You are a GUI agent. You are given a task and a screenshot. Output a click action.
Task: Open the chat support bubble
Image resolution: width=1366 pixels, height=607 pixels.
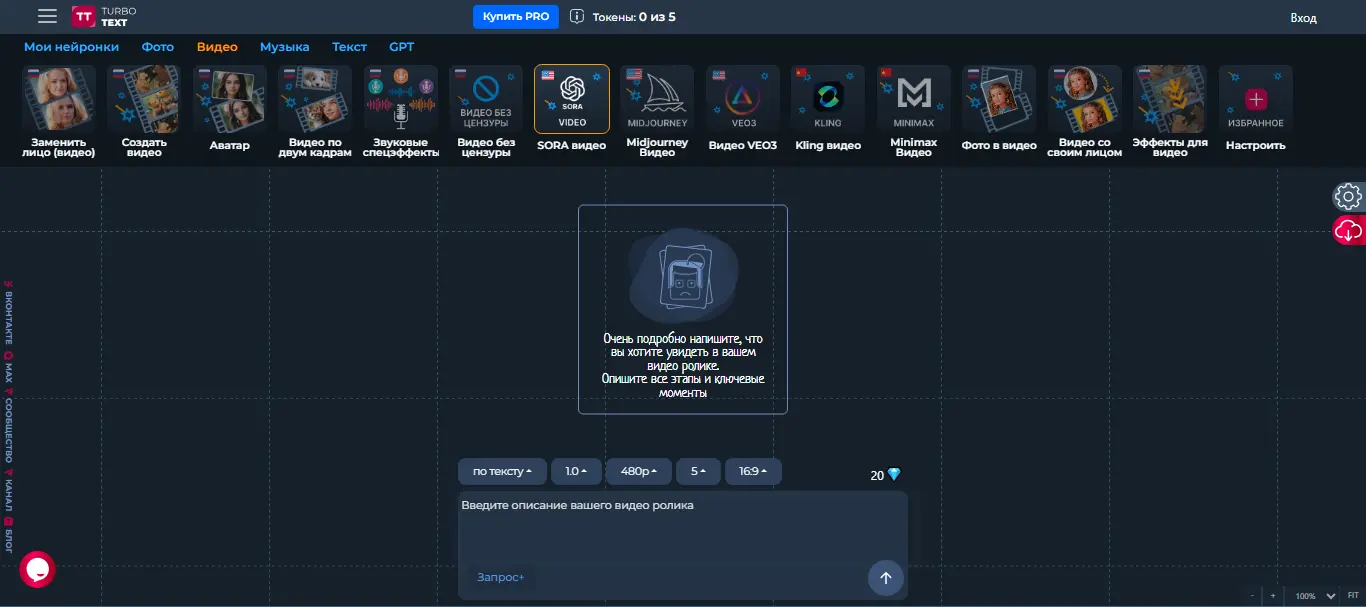38,569
